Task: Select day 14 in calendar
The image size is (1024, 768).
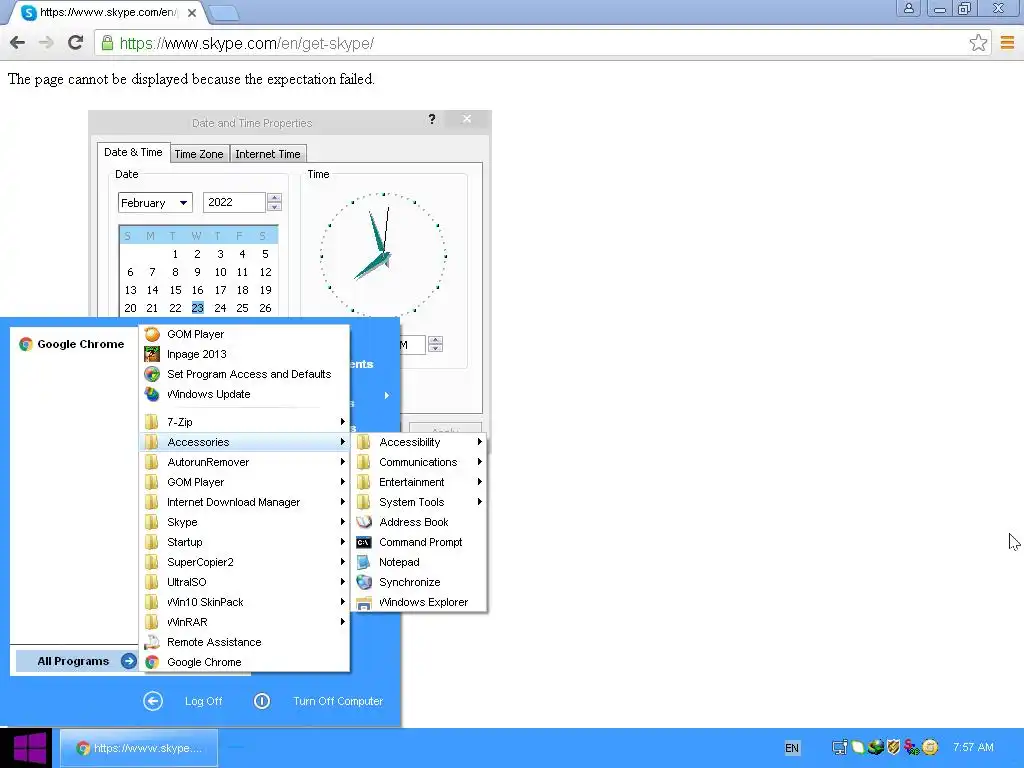Action: point(152,290)
